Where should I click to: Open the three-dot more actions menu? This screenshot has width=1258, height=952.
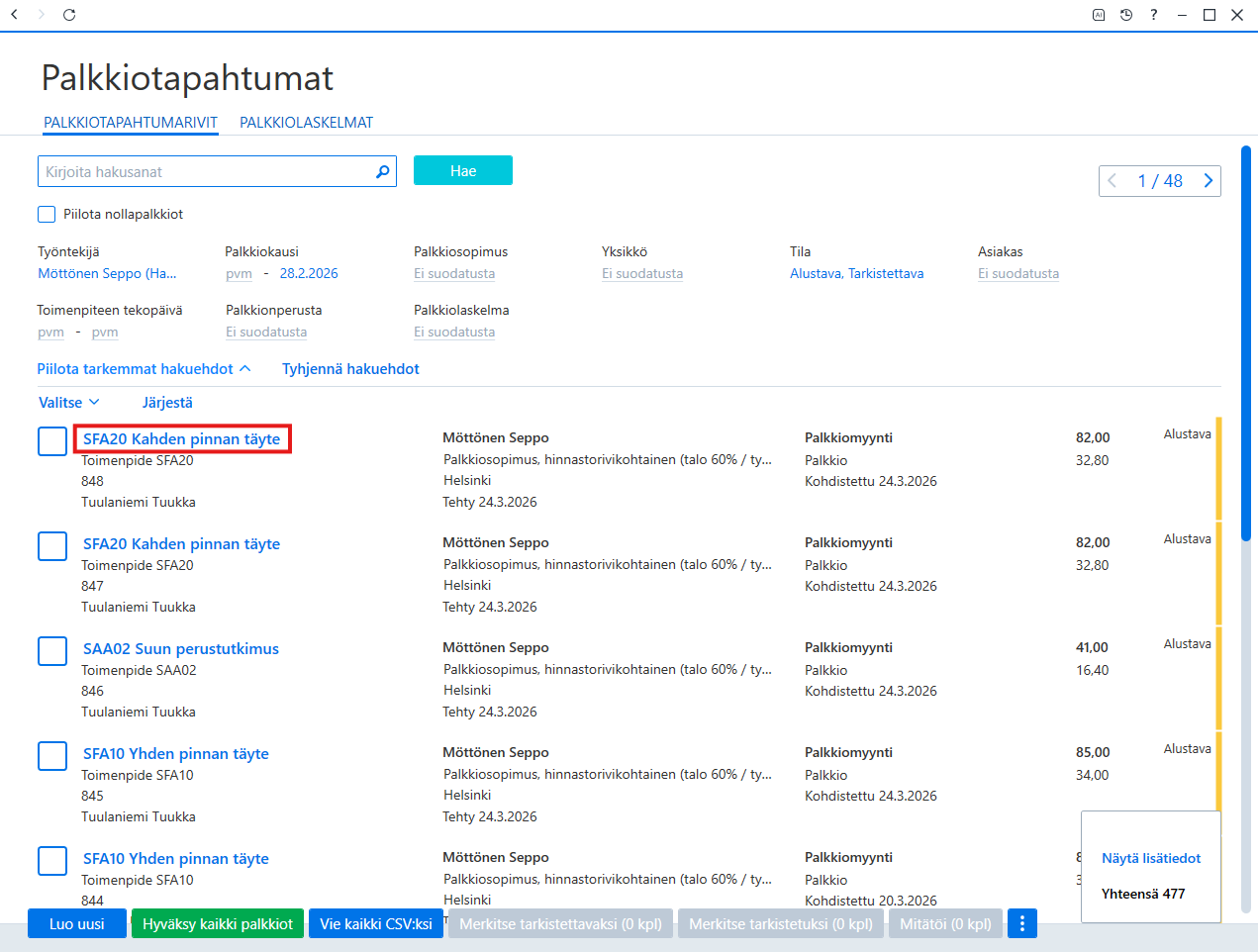pos(1022,923)
